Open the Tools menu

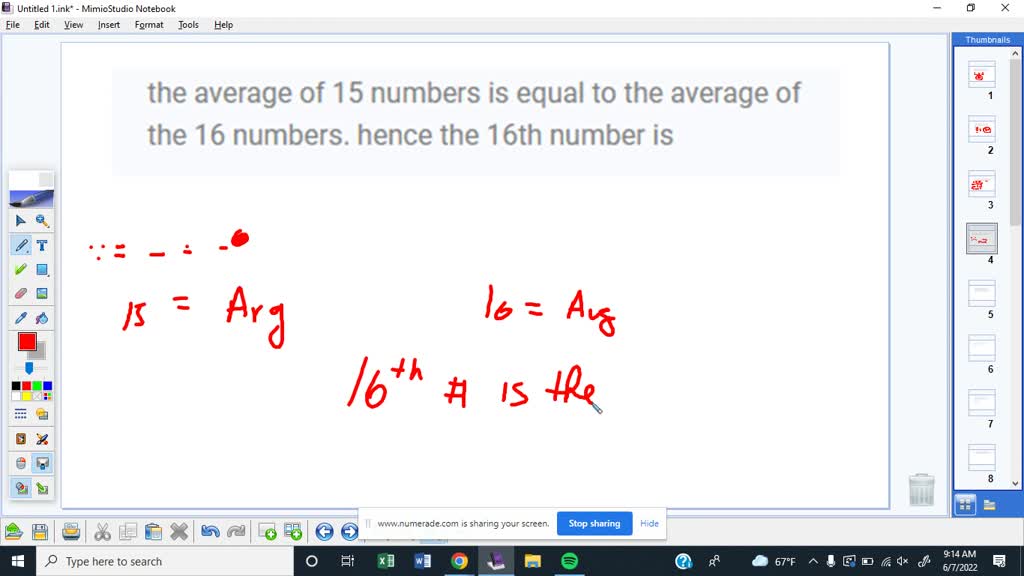pyautogui.click(x=187, y=24)
